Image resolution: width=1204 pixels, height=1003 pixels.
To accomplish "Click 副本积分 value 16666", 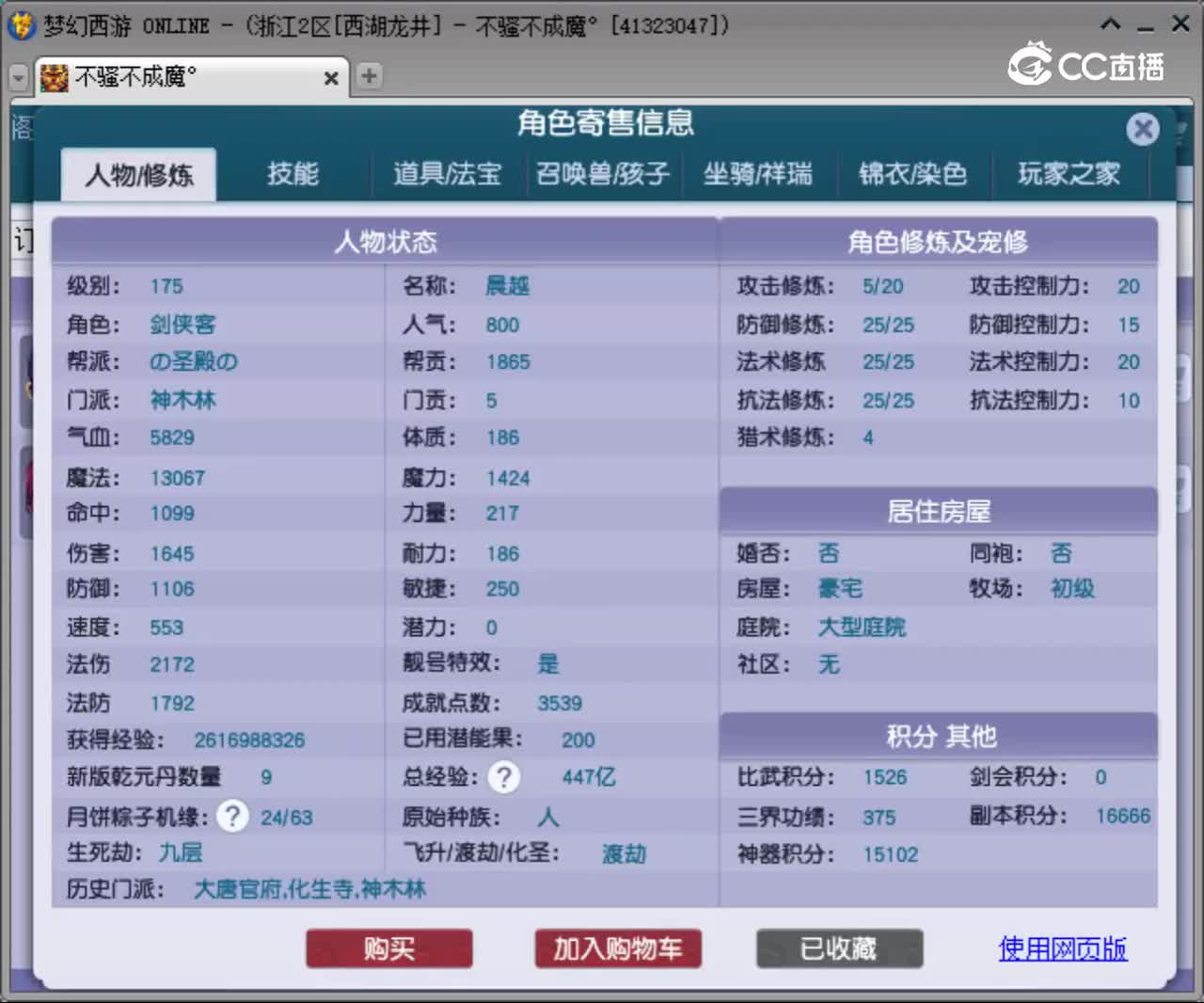I will (1123, 816).
